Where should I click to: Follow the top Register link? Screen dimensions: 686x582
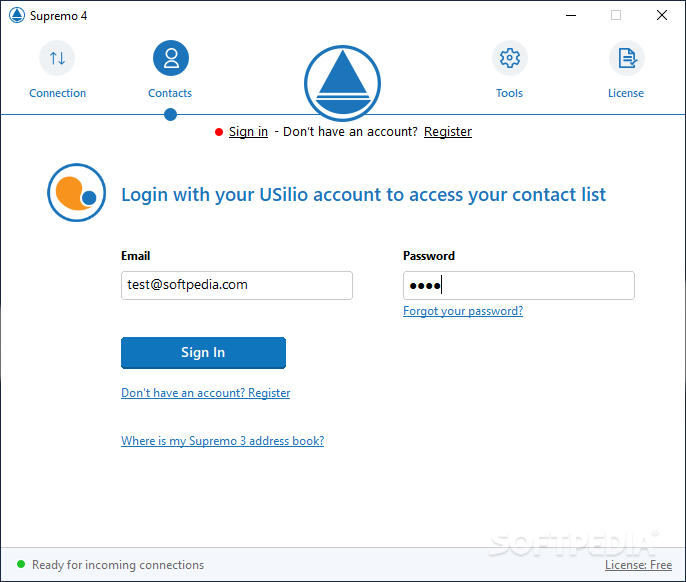pos(448,132)
